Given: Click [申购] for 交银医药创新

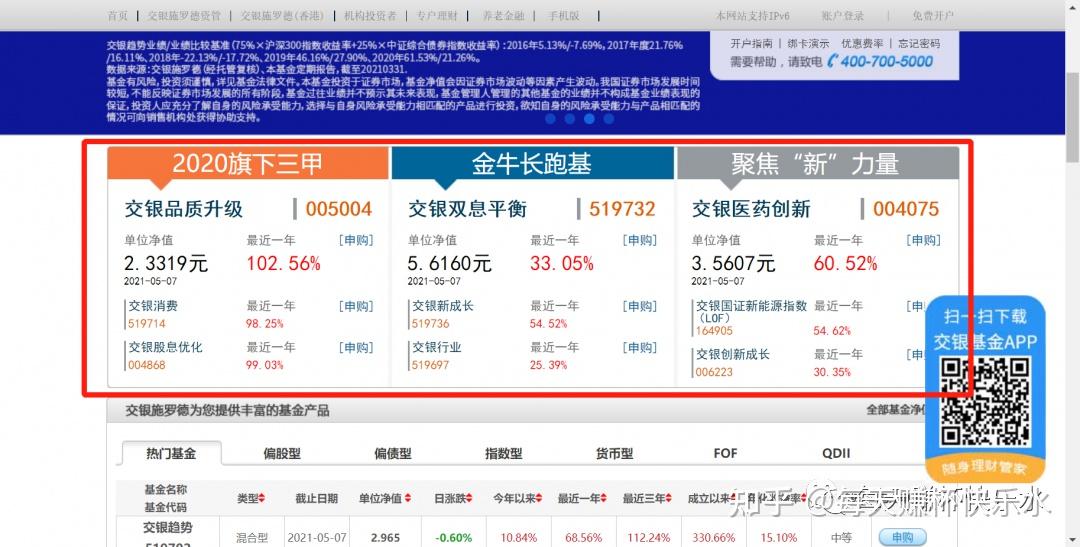Looking at the screenshot, I should click(924, 240).
